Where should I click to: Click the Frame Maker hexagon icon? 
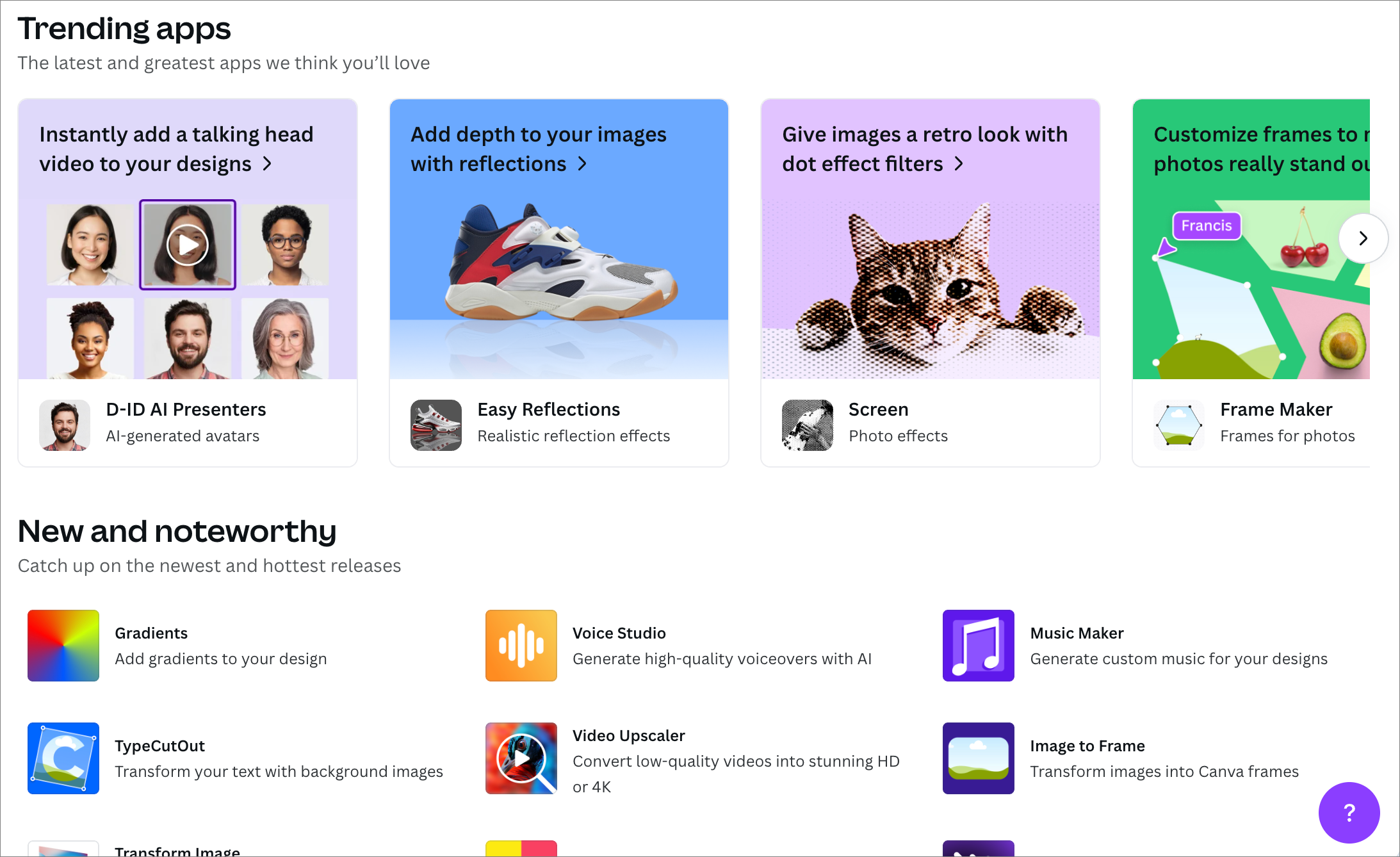tap(1179, 425)
